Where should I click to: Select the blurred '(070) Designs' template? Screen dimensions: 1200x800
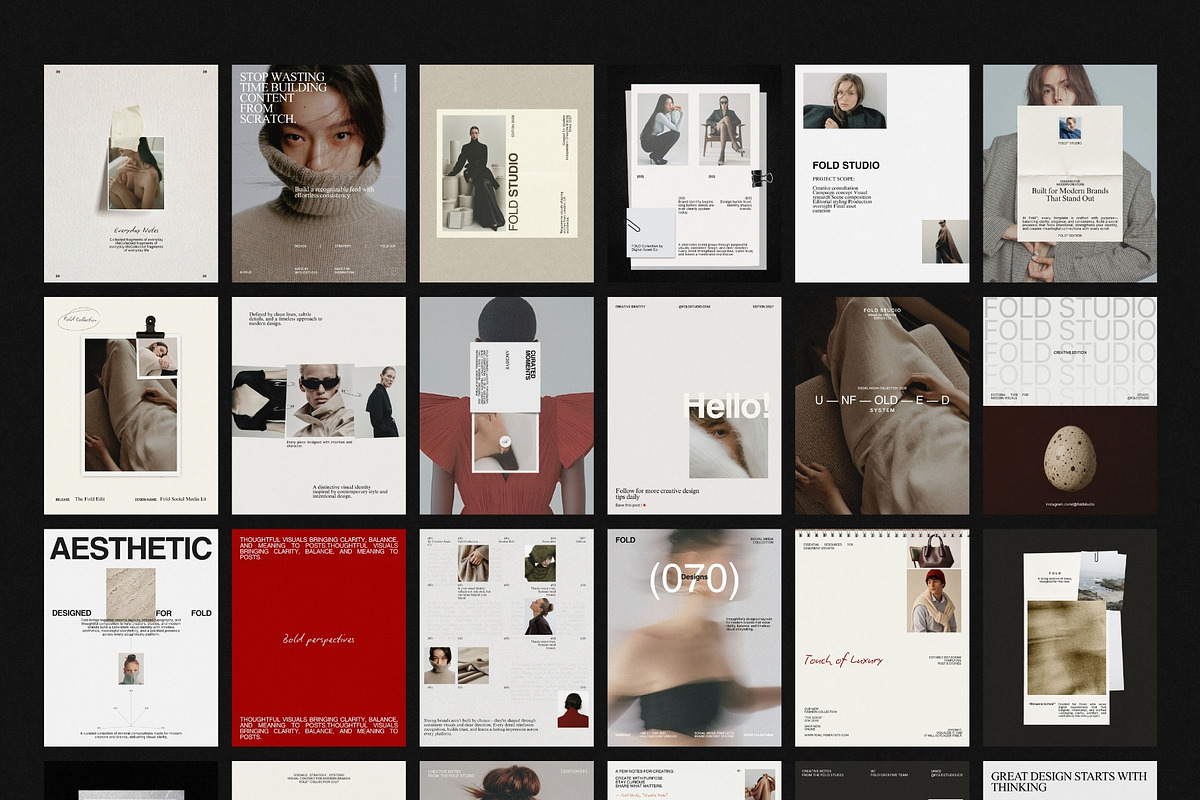click(x=694, y=637)
